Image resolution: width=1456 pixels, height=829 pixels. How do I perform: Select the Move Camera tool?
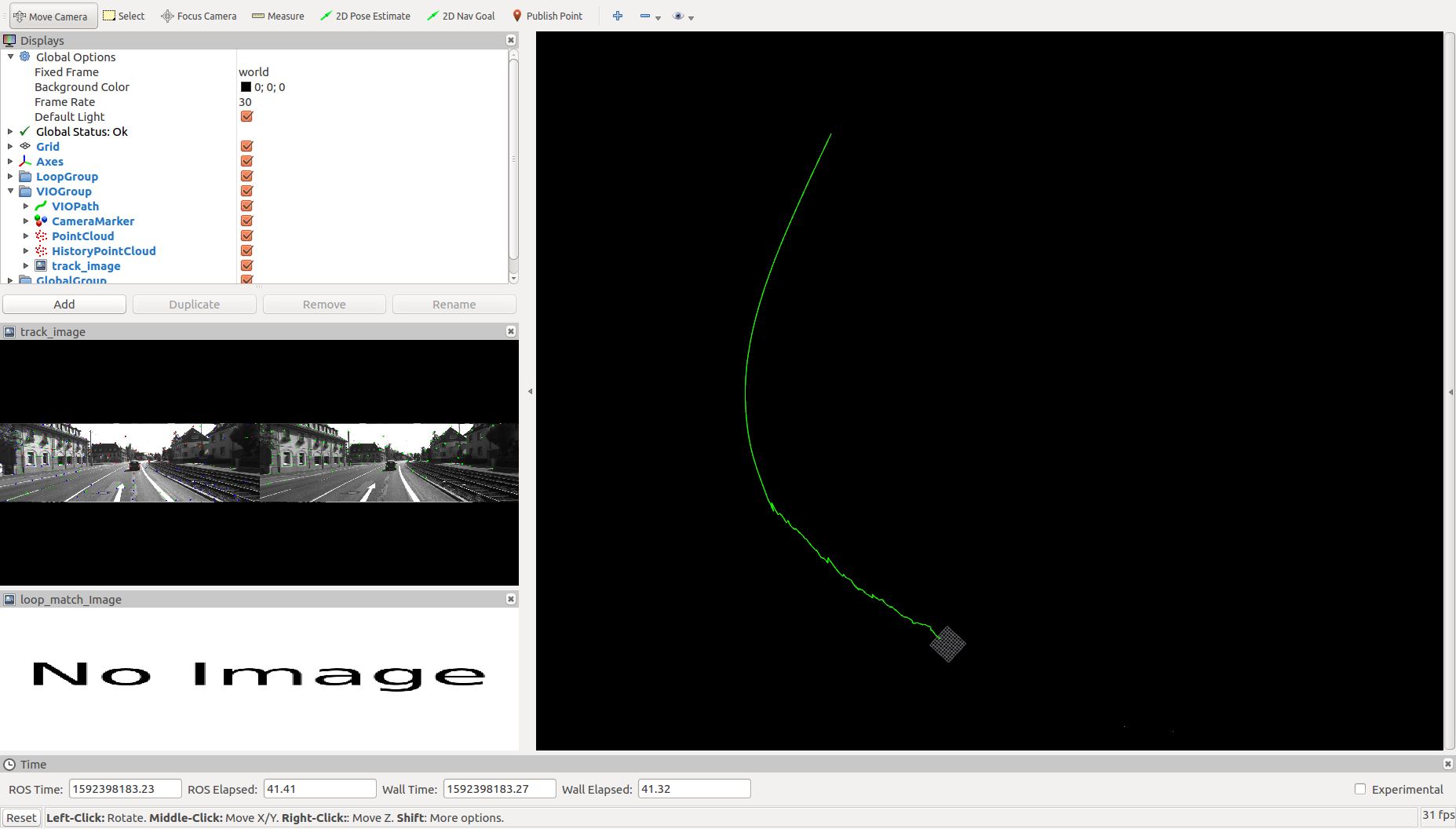[x=52, y=16]
